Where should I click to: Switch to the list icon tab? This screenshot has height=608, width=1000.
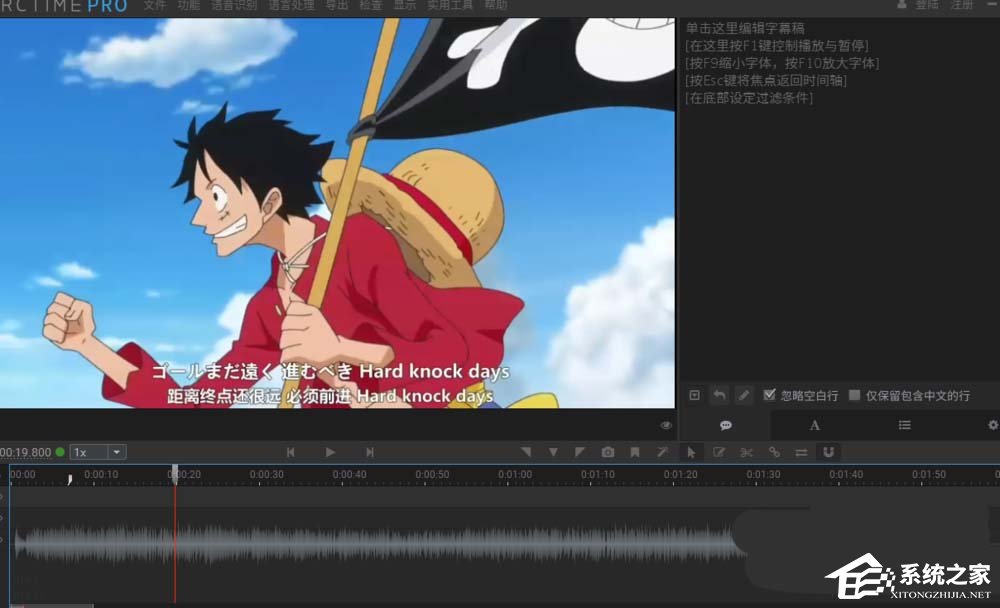point(904,425)
